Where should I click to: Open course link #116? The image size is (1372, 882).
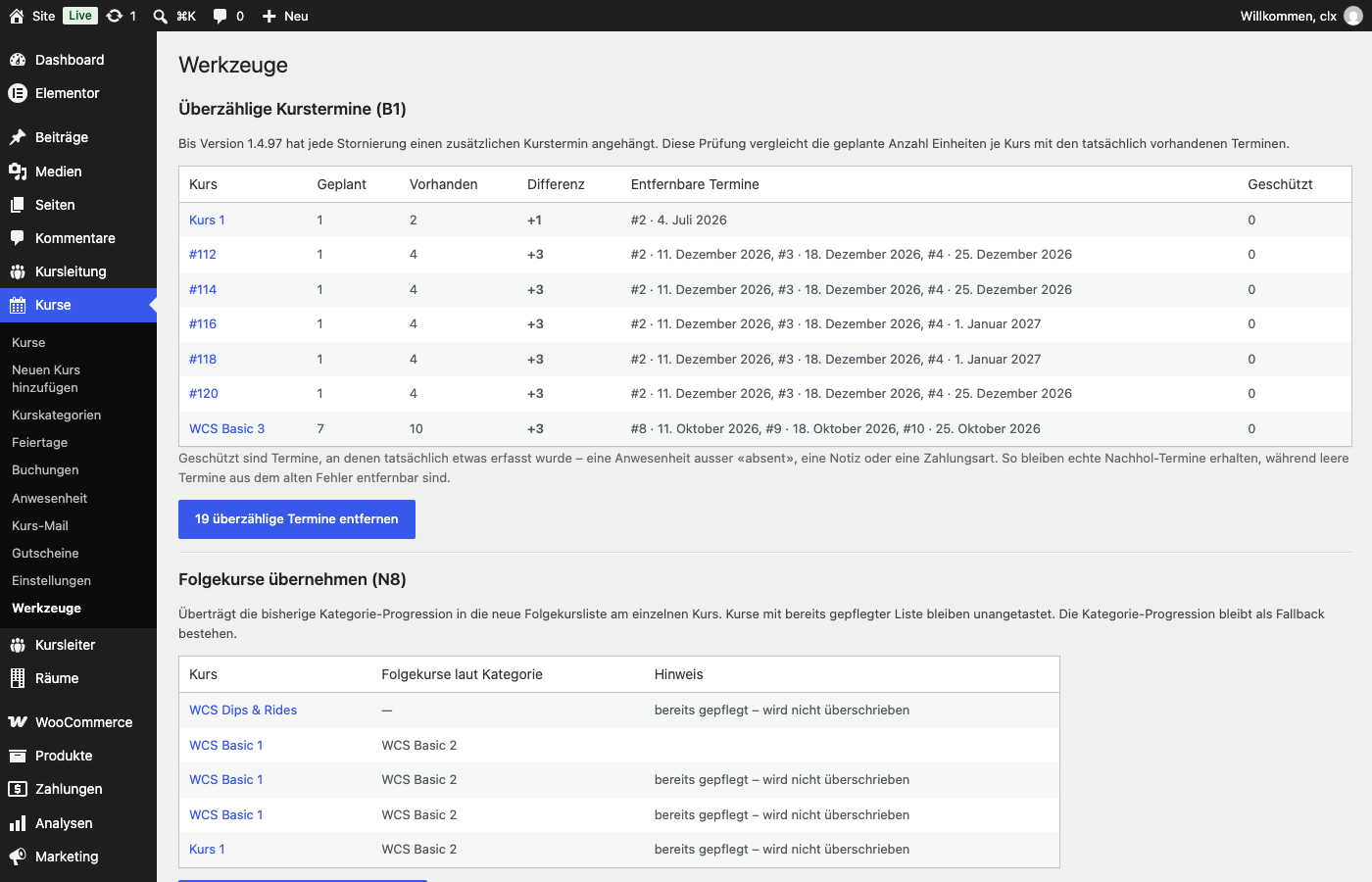coord(203,324)
